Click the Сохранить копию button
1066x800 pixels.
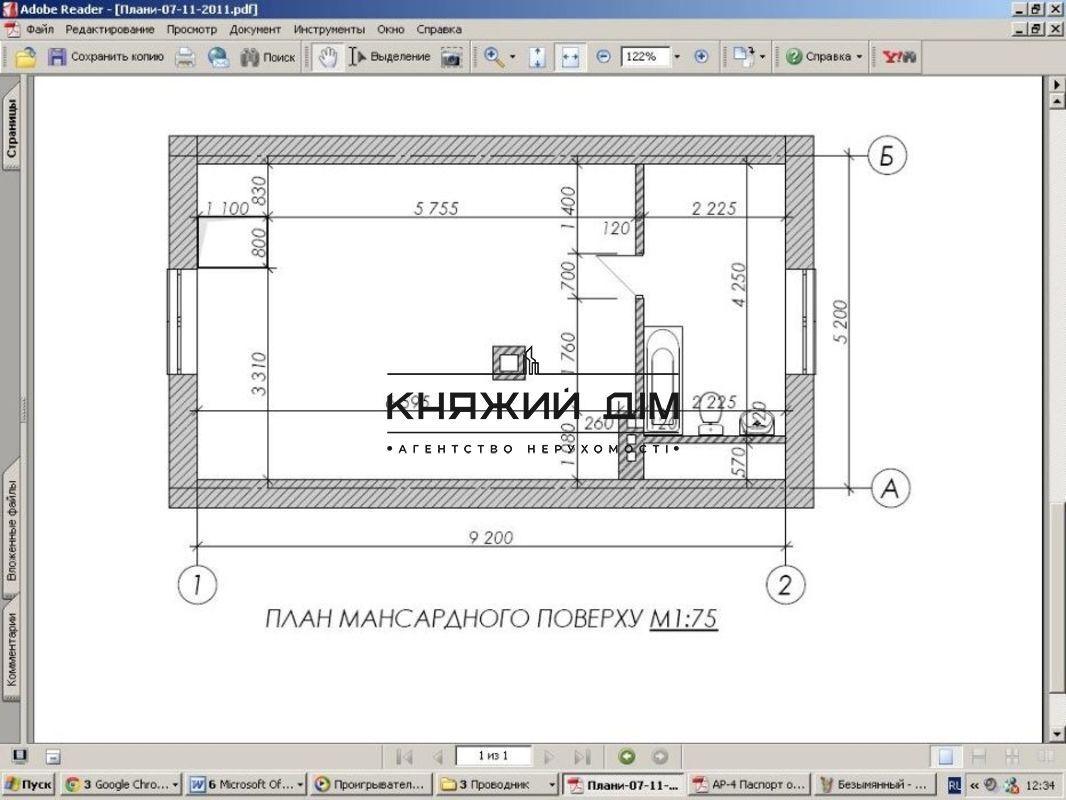pyautogui.click(x=106, y=57)
